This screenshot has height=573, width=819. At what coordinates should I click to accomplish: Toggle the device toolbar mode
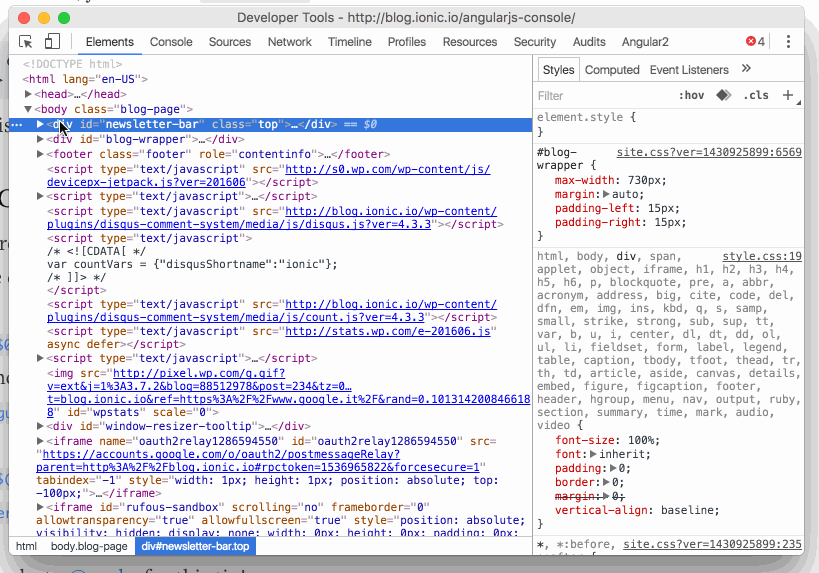[x=52, y=42]
